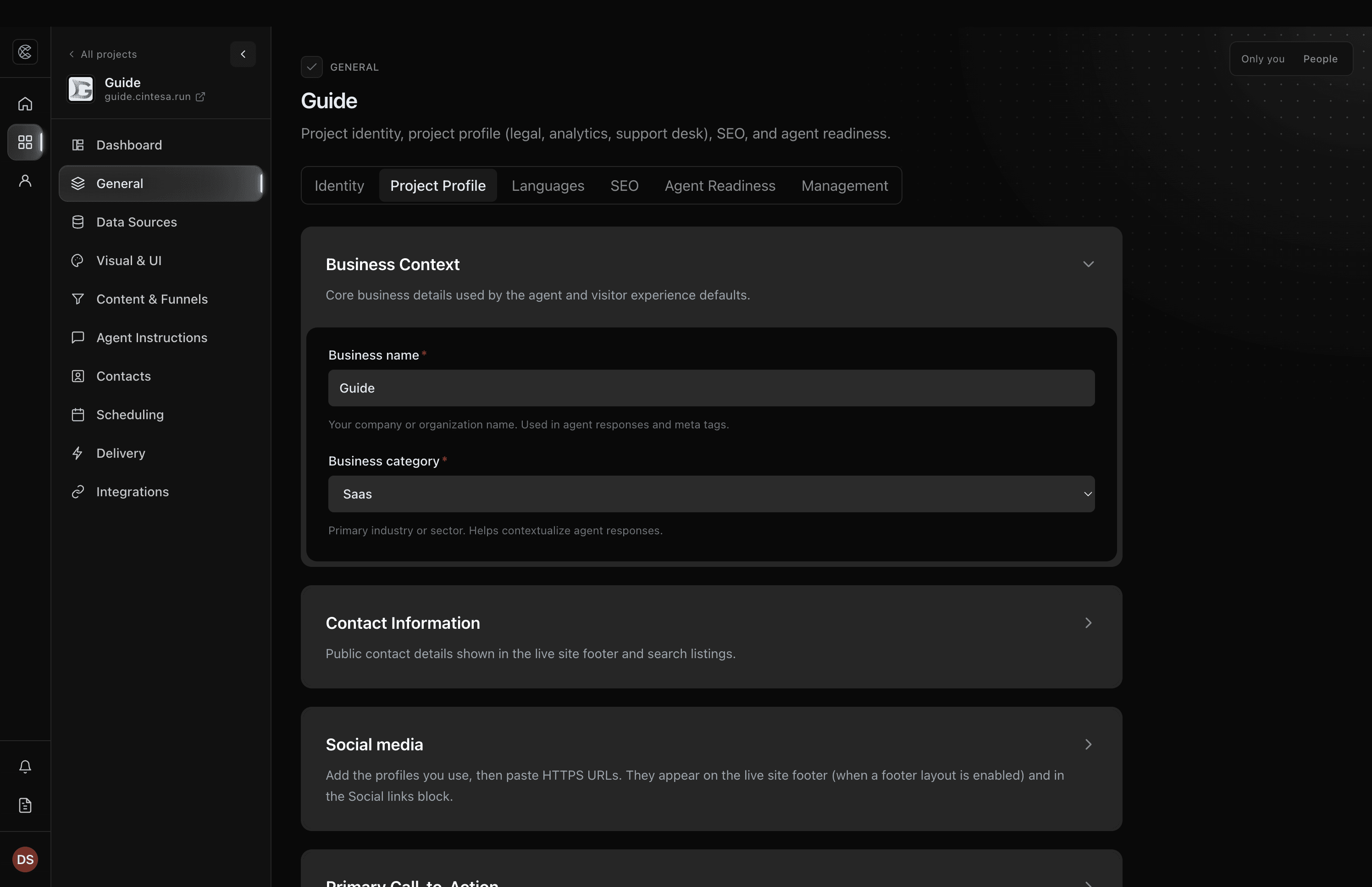This screenshot has width=1372, height=887.
Task: Open Agent Instructions in the sidebar
Action: (x=161, y=338)
